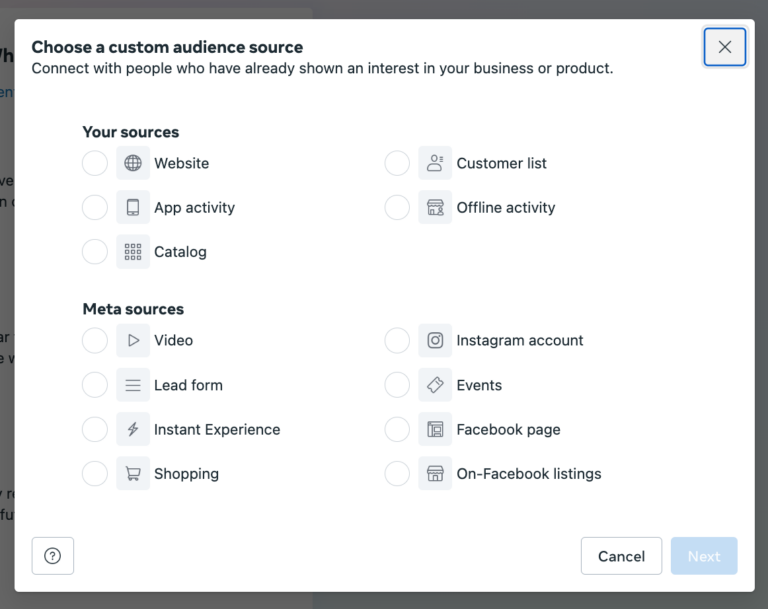Cancel the custom audience dialog
Image resolution: width=768 pixels, height=609 pixels.
click(621, 556)
